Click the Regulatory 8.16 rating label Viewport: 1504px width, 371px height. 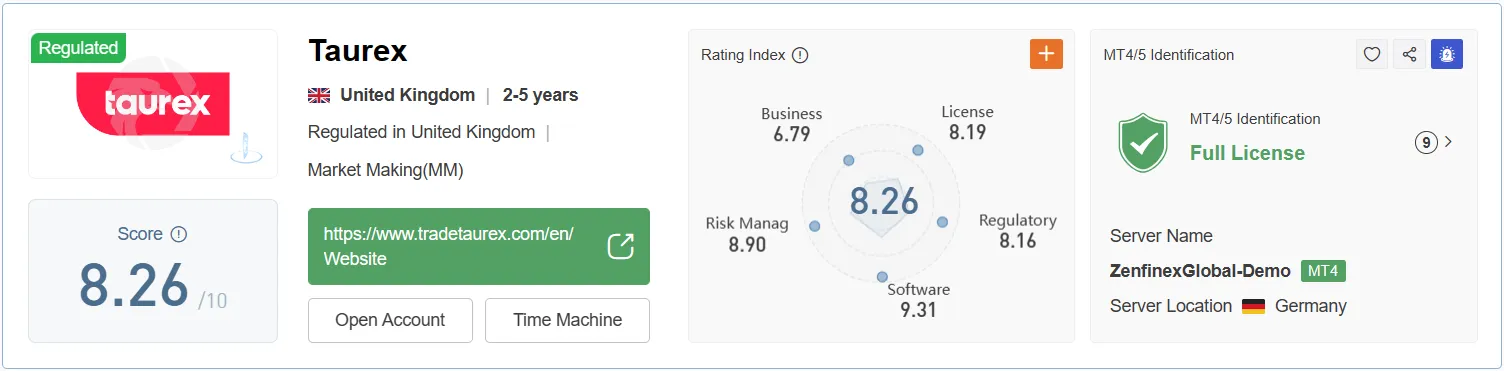(x=1018, y=231)
